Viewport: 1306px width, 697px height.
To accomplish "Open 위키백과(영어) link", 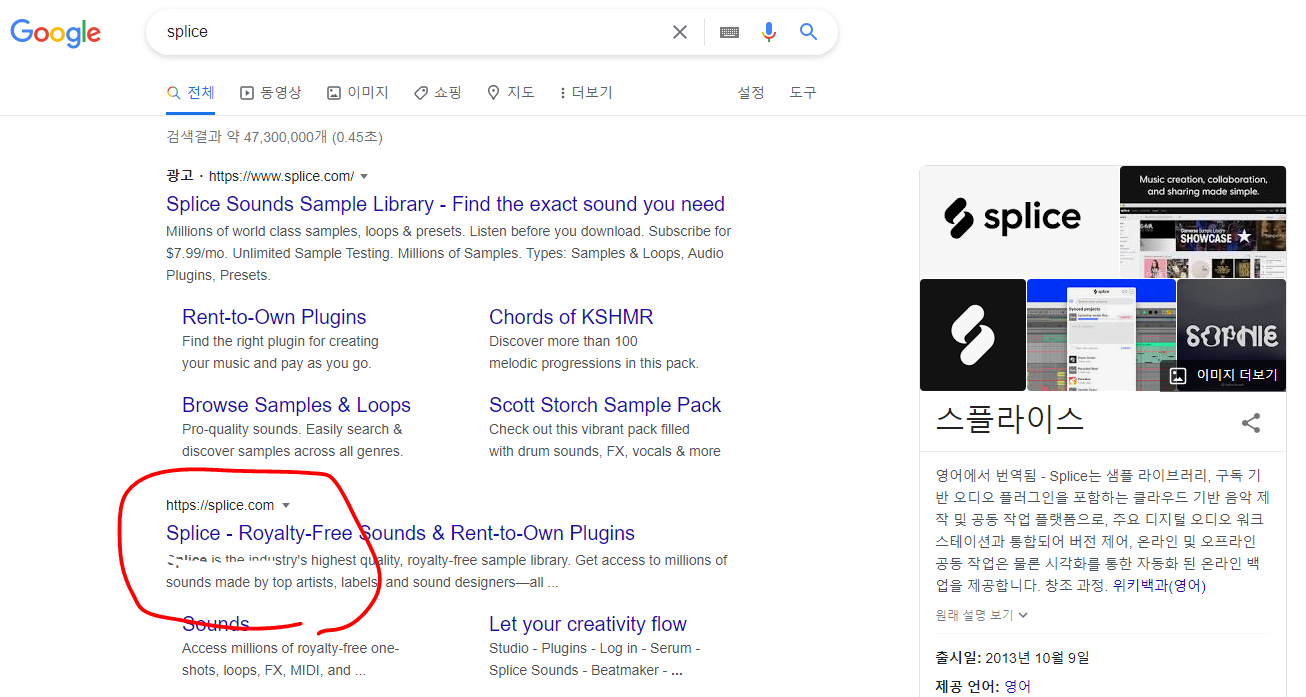I will point(1159,586).
